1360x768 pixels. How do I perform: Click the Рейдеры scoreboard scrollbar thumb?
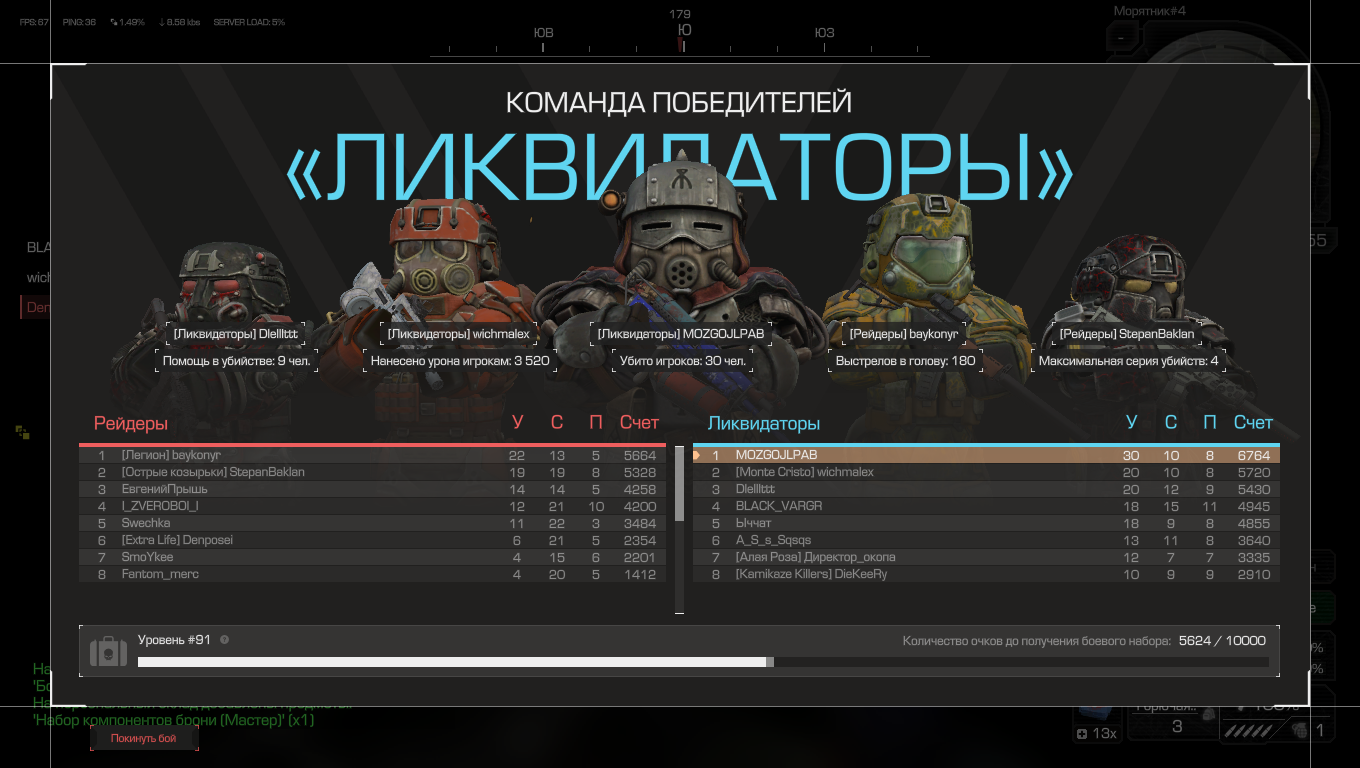(x=679, y=484)
